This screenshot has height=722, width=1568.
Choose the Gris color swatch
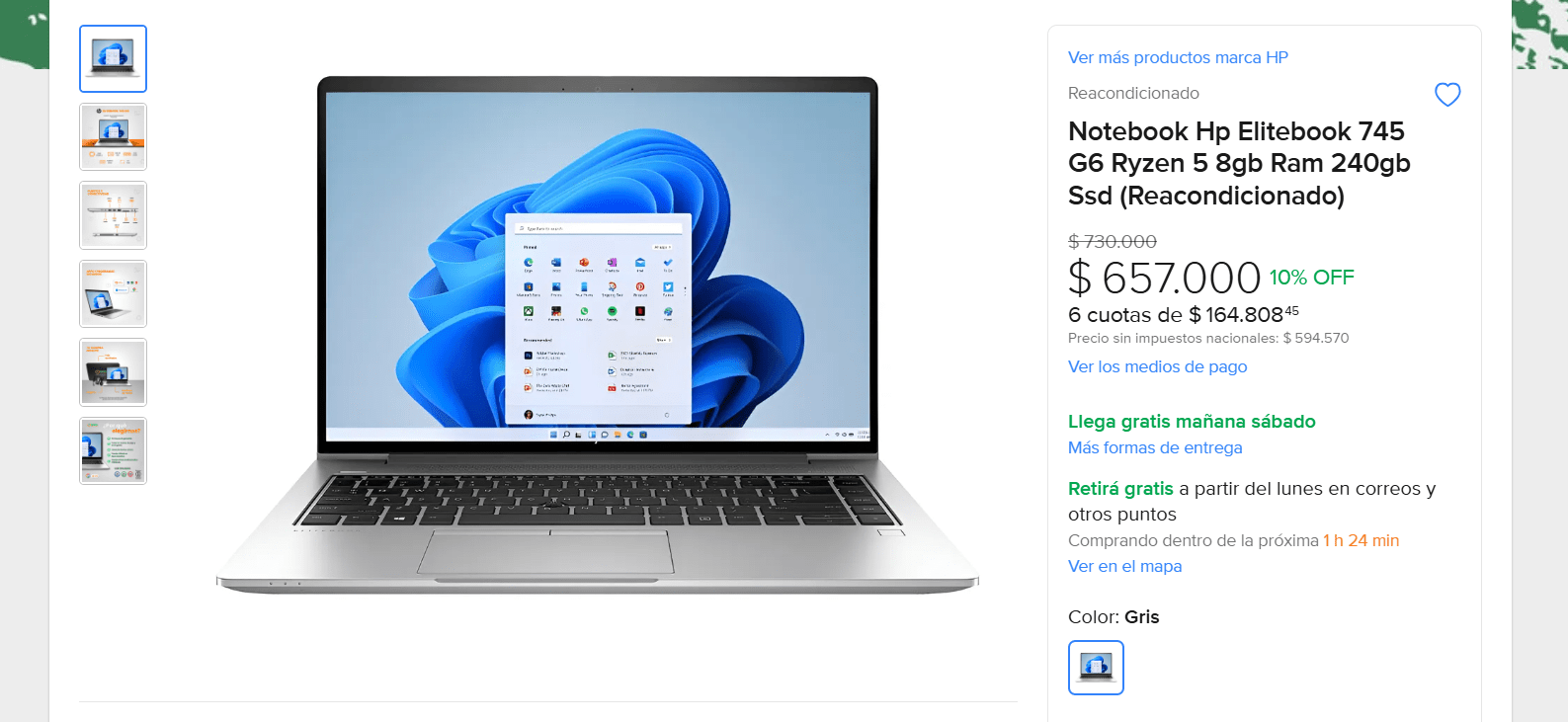pos(1096,668)
